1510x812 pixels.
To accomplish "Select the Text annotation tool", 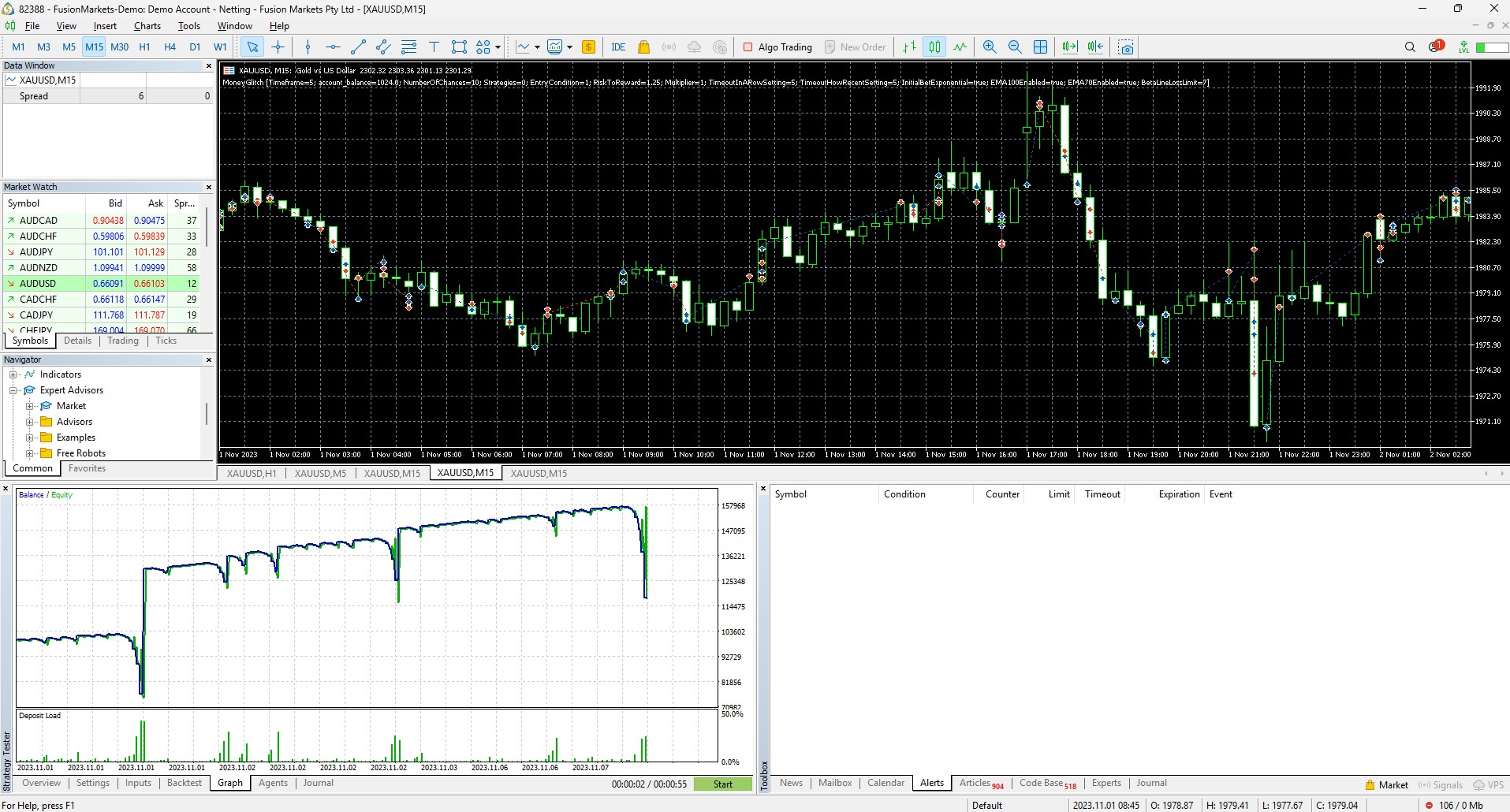I will pyautogui.click(x=434, y=47).
